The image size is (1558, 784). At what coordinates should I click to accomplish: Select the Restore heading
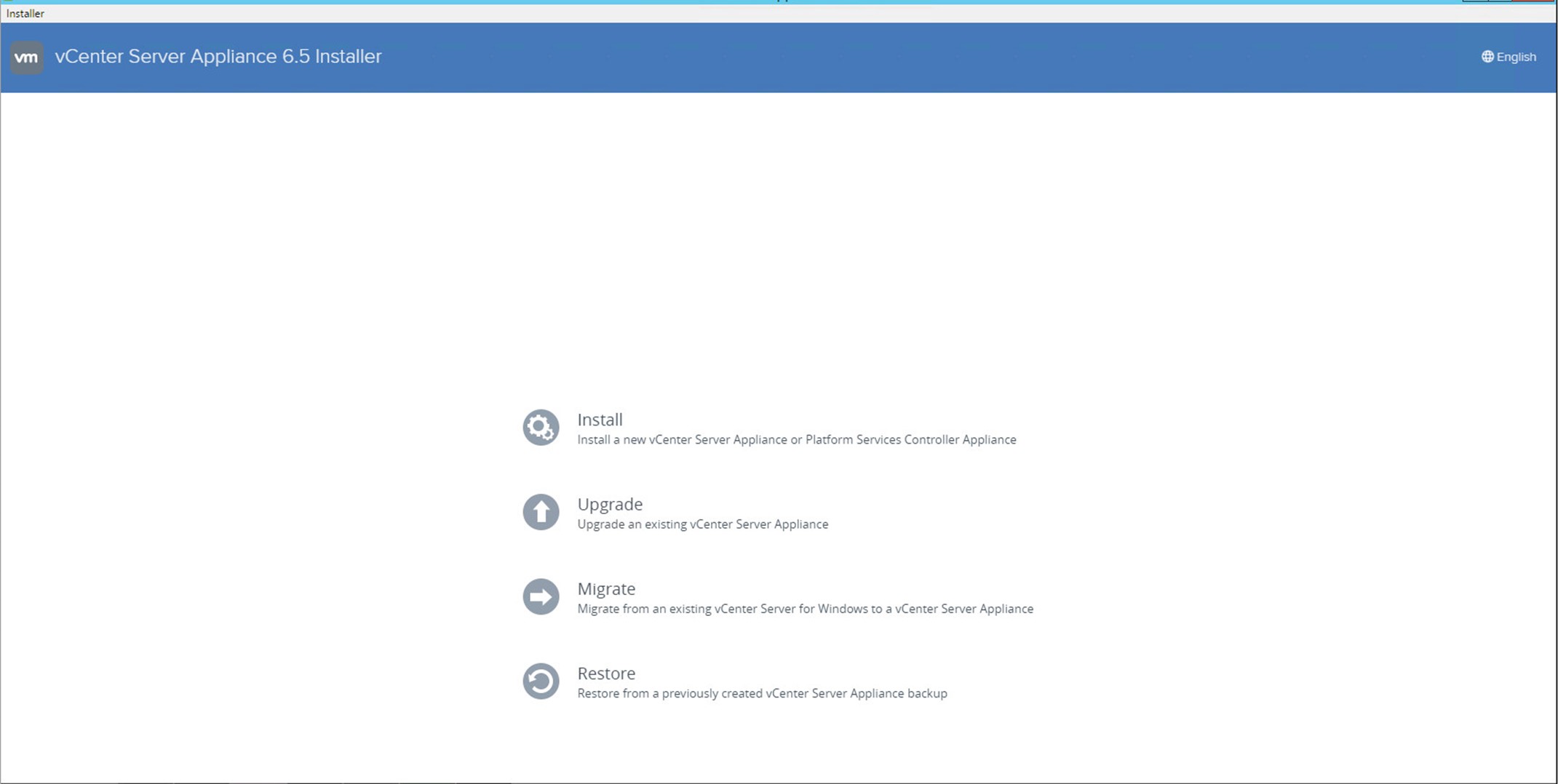pyautogui.click(x=606, y=673)
